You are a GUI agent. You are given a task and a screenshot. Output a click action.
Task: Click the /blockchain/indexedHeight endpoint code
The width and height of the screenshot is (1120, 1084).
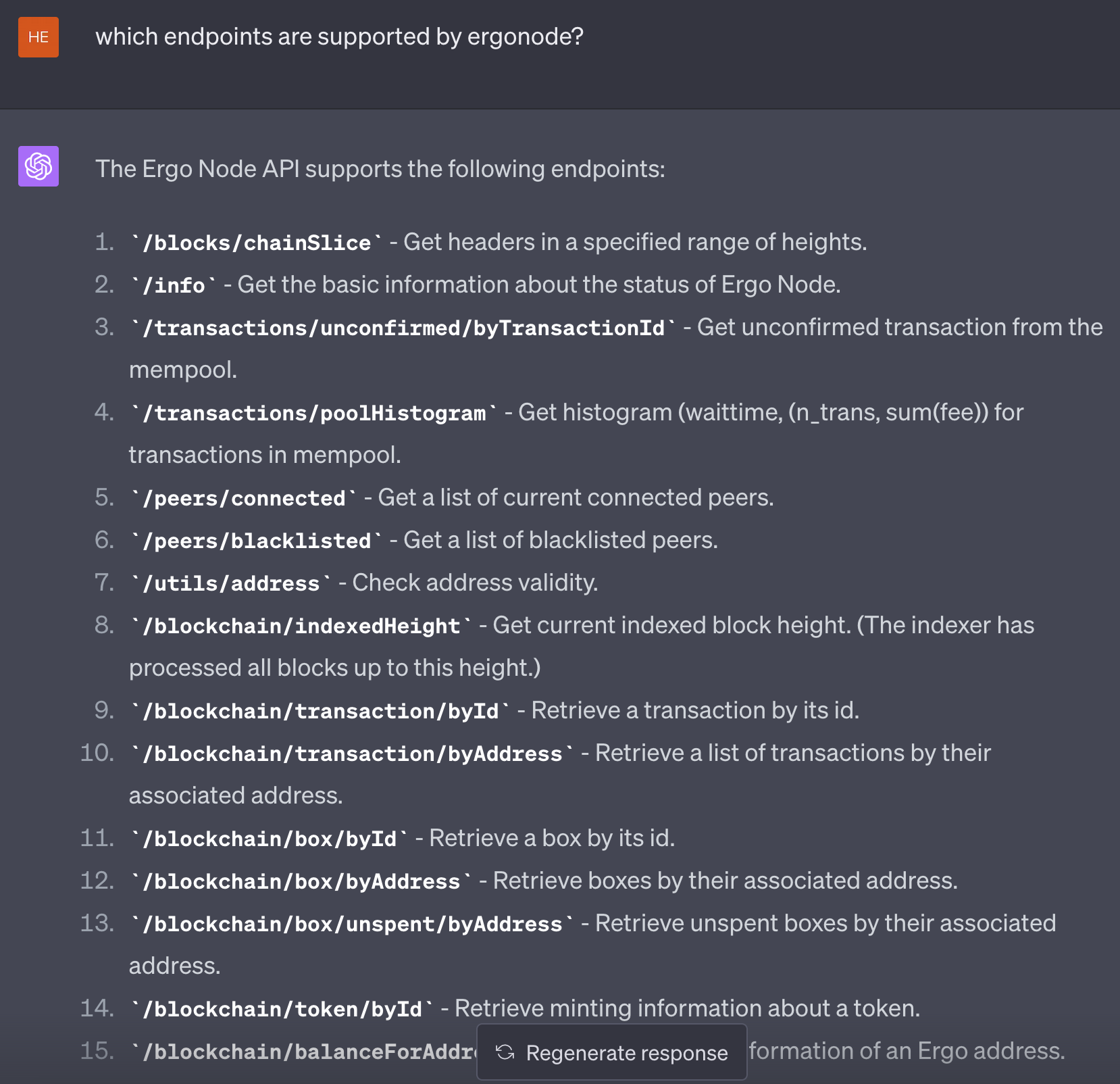(301, 626)
